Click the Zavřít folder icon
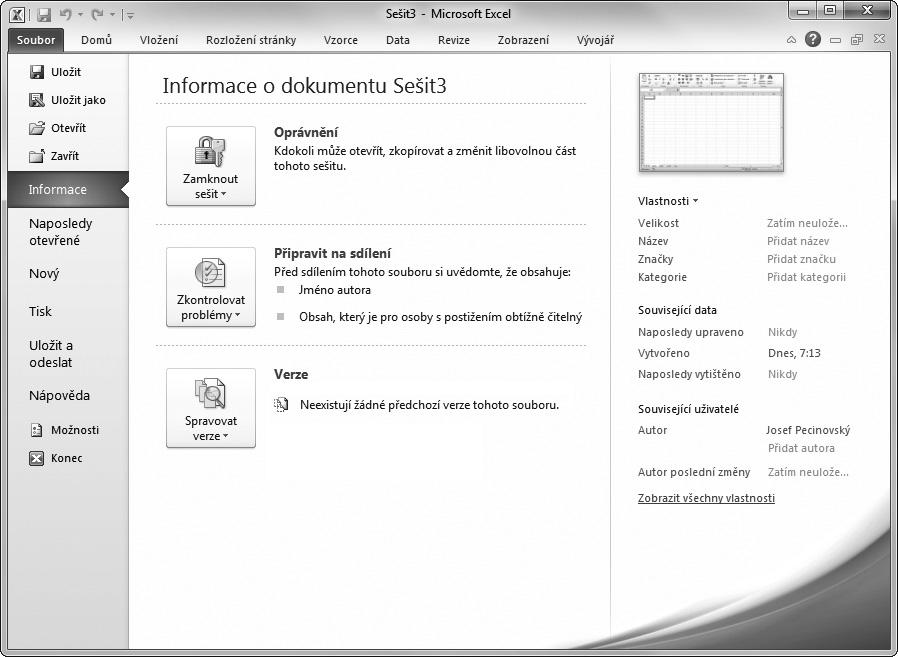Viewport: 898px width, 657px height. tap(37, 156)
